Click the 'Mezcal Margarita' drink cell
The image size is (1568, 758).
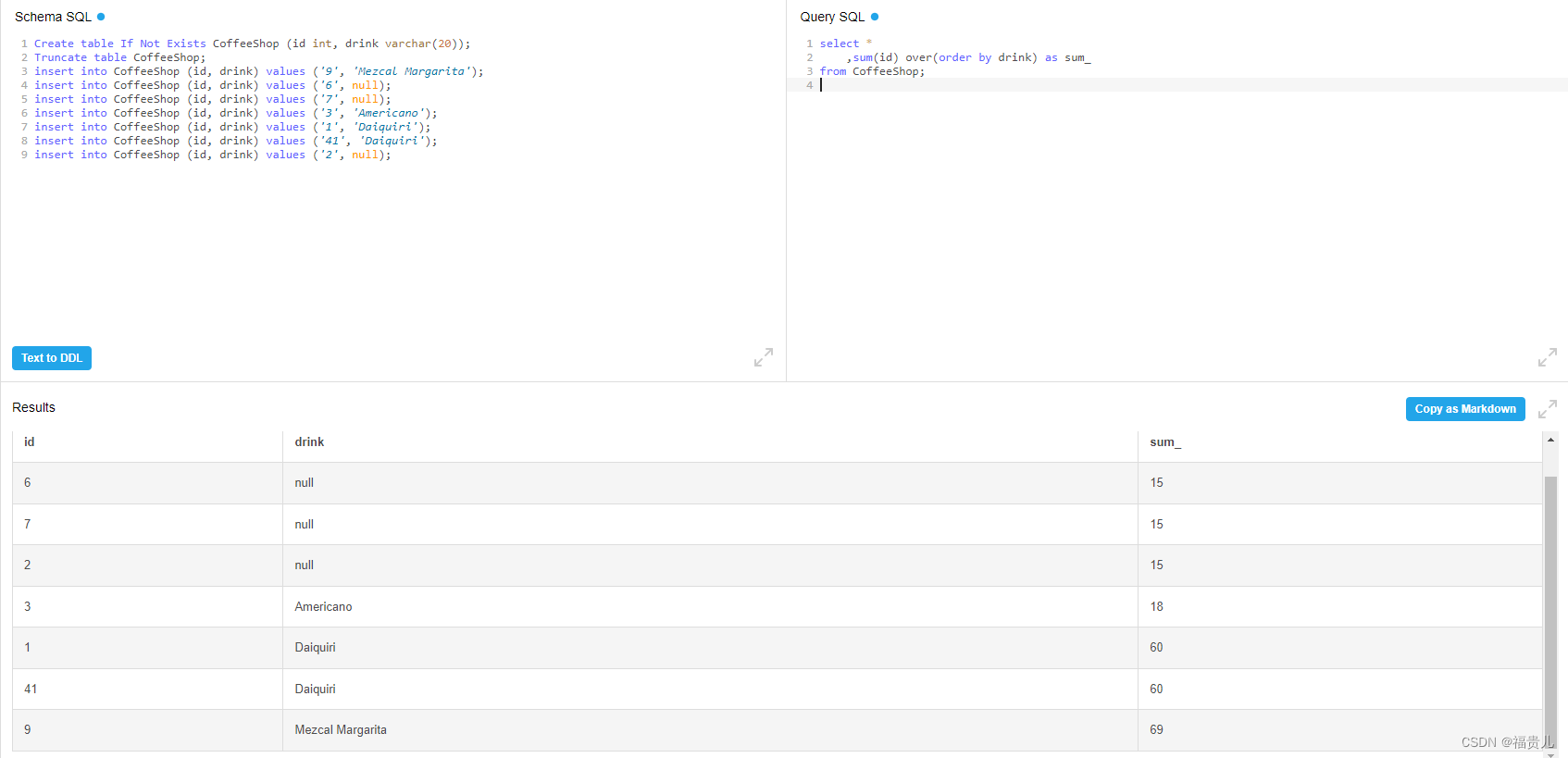click(710, 730)
